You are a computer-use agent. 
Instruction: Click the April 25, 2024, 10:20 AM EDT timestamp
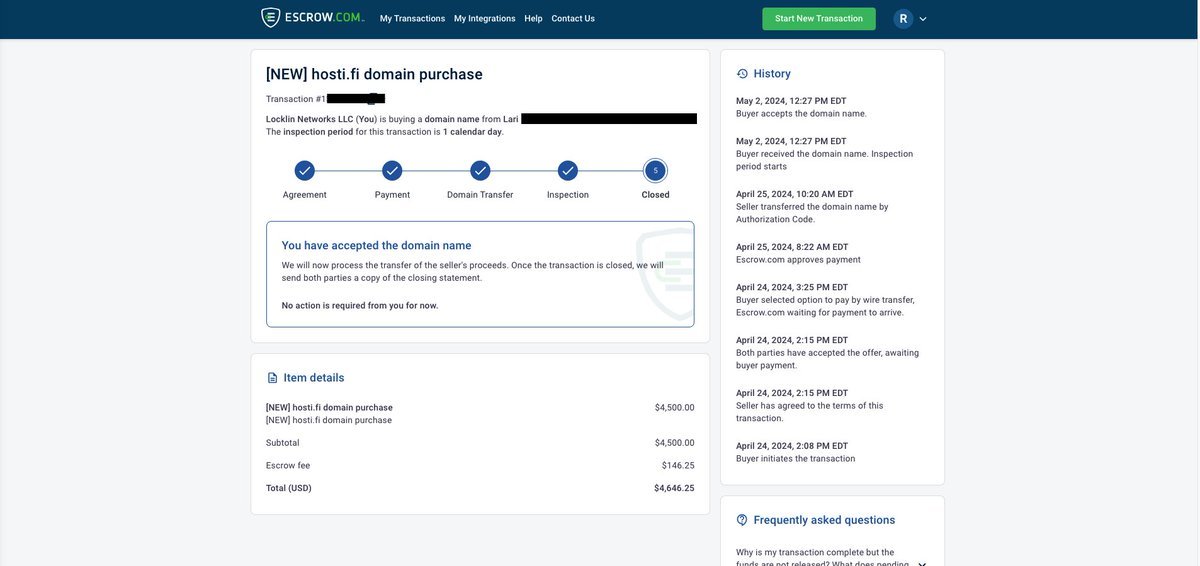coord(795,194)
